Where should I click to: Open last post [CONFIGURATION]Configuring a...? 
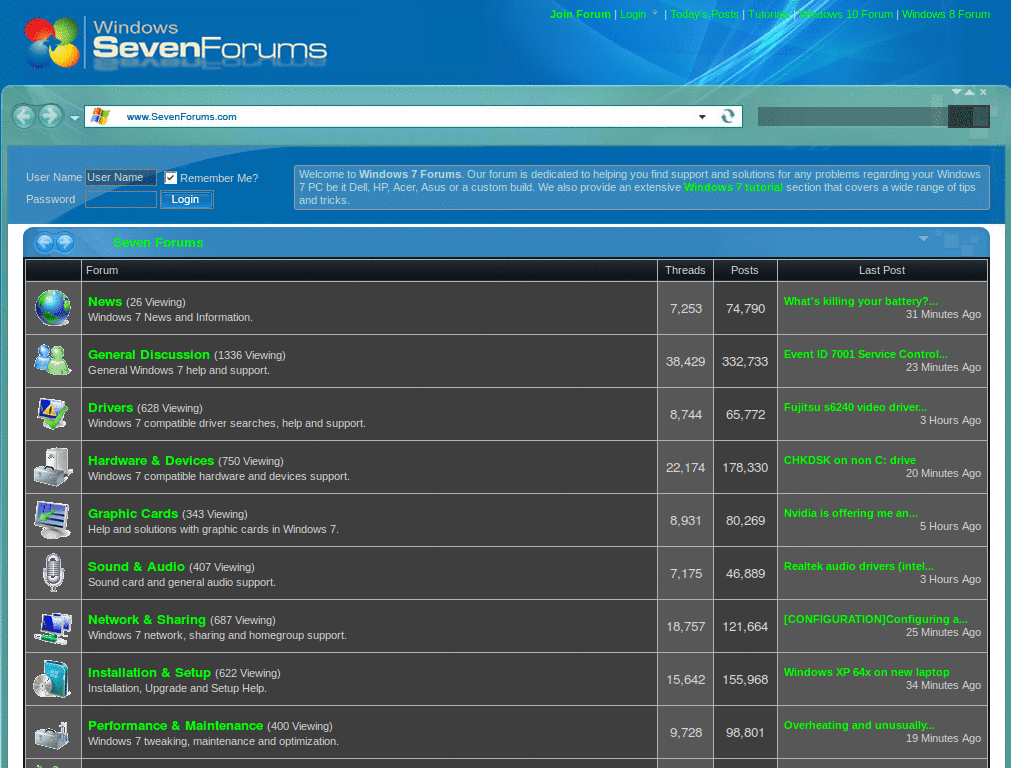tap(876, 618)
